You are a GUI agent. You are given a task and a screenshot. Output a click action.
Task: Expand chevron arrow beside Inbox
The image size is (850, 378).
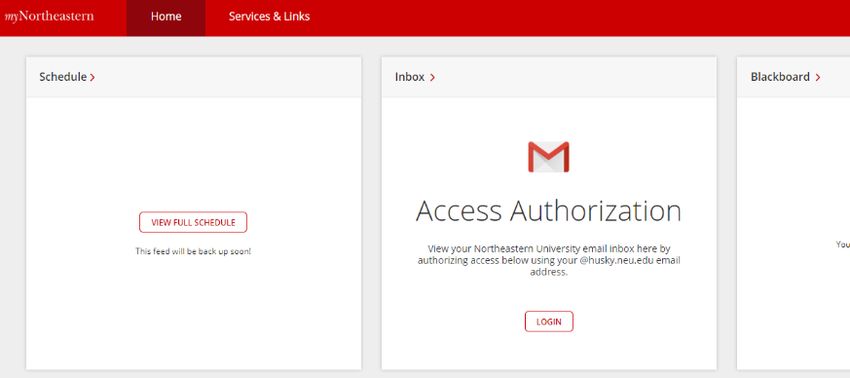point(432,78)
